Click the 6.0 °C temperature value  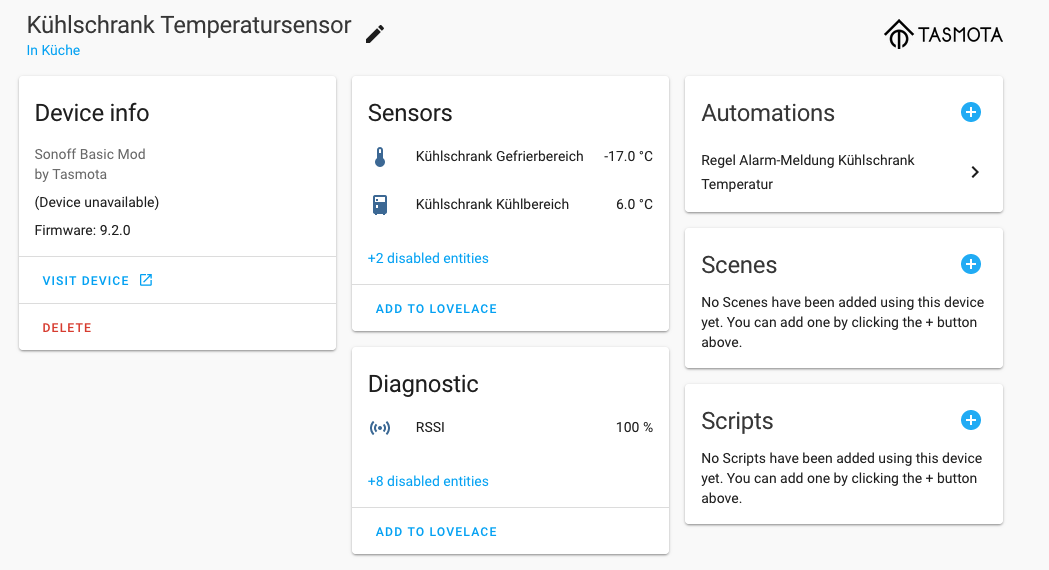click(634, 205)
